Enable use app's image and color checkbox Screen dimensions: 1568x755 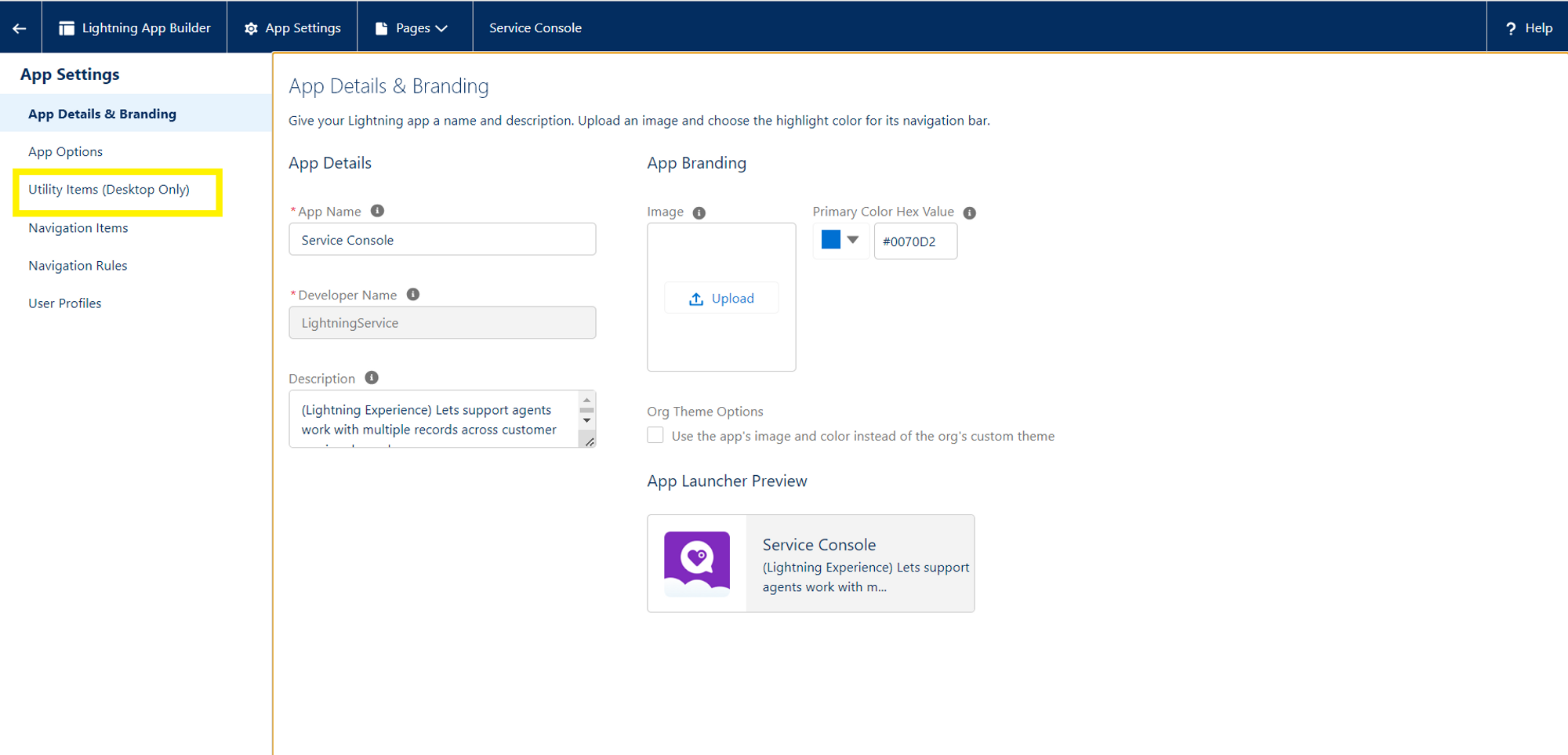tap(655, 435)
